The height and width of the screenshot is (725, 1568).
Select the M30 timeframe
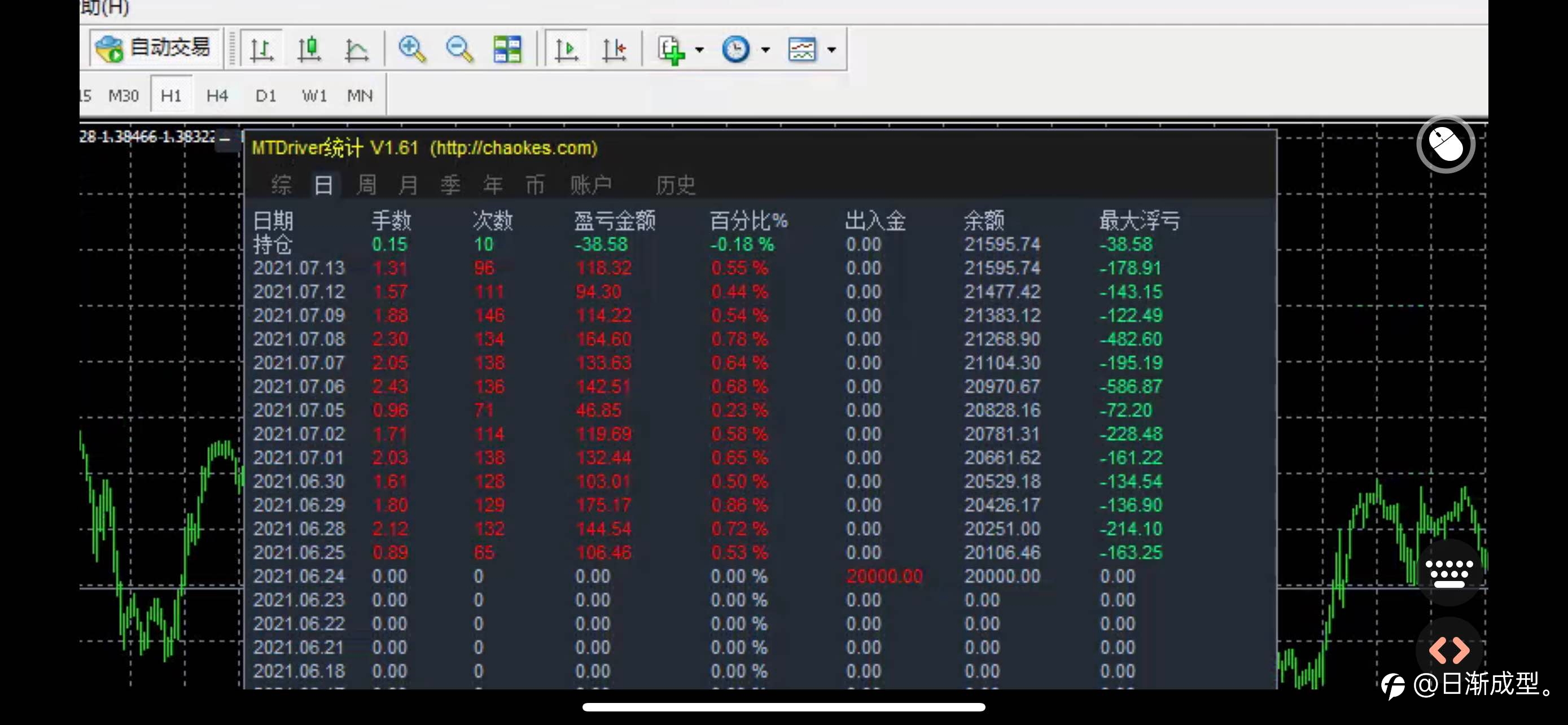click(124, 95)
